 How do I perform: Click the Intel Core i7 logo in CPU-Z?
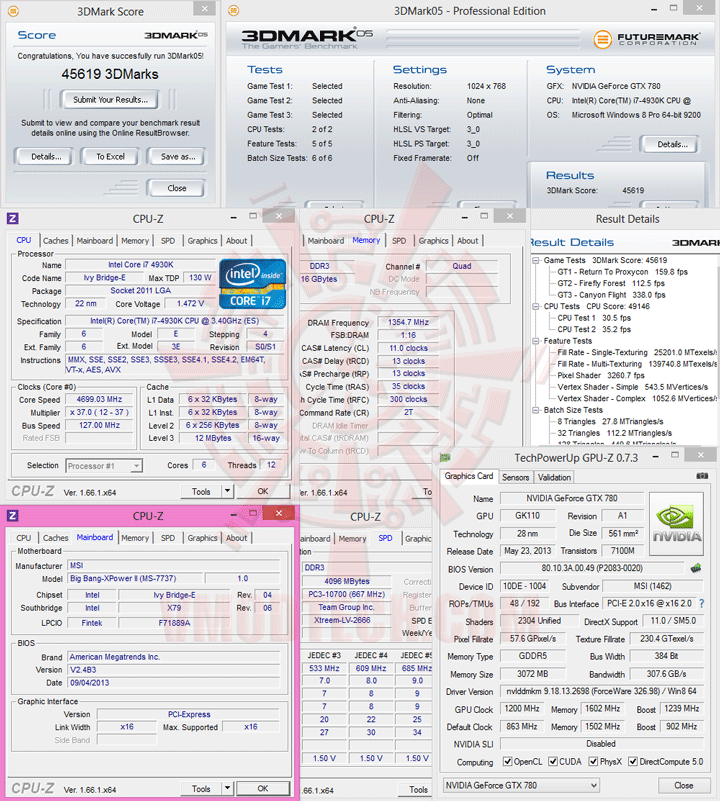tap(252, 284)
